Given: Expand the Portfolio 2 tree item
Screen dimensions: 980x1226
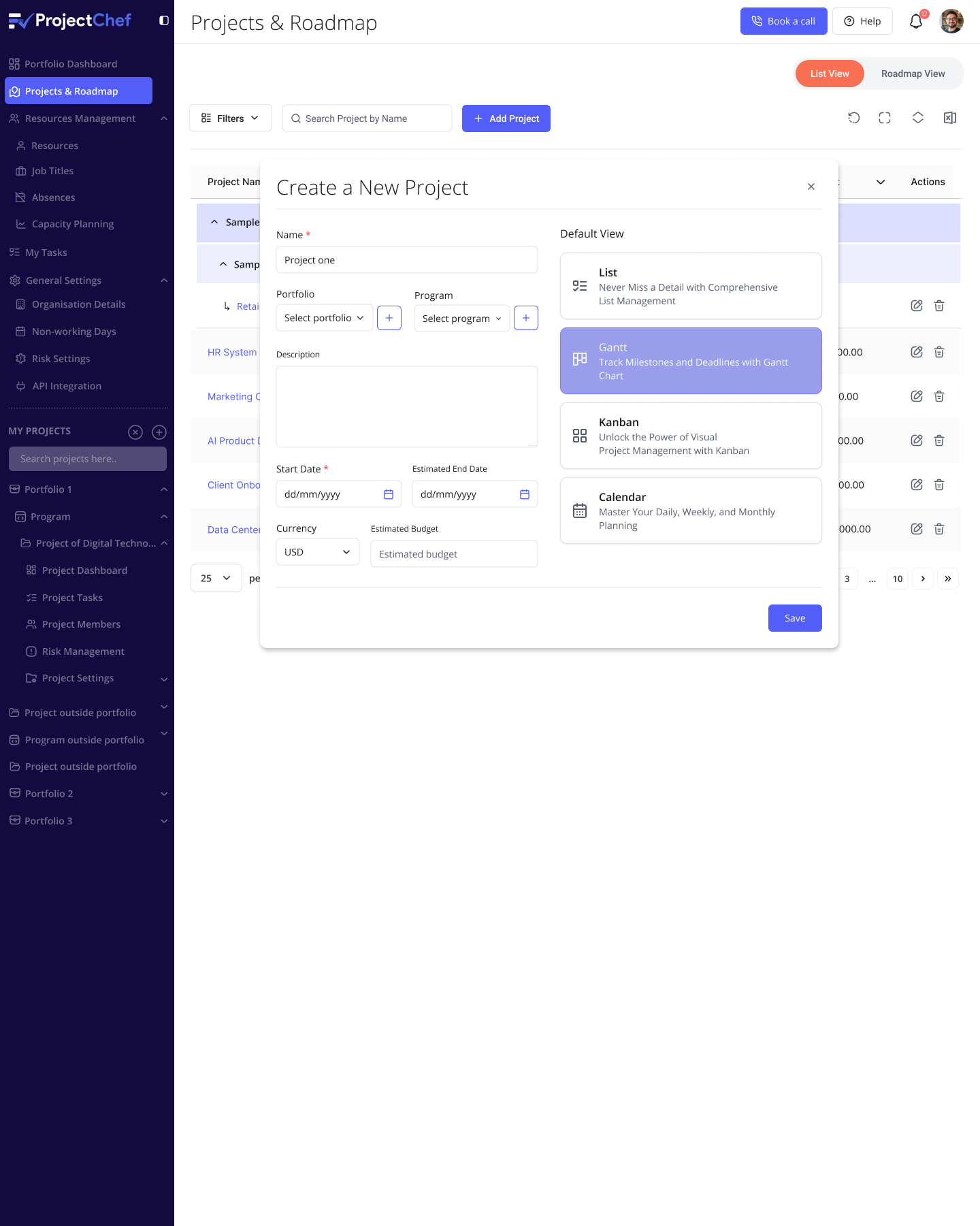Looking at the screenshot, I should [164, 794].
